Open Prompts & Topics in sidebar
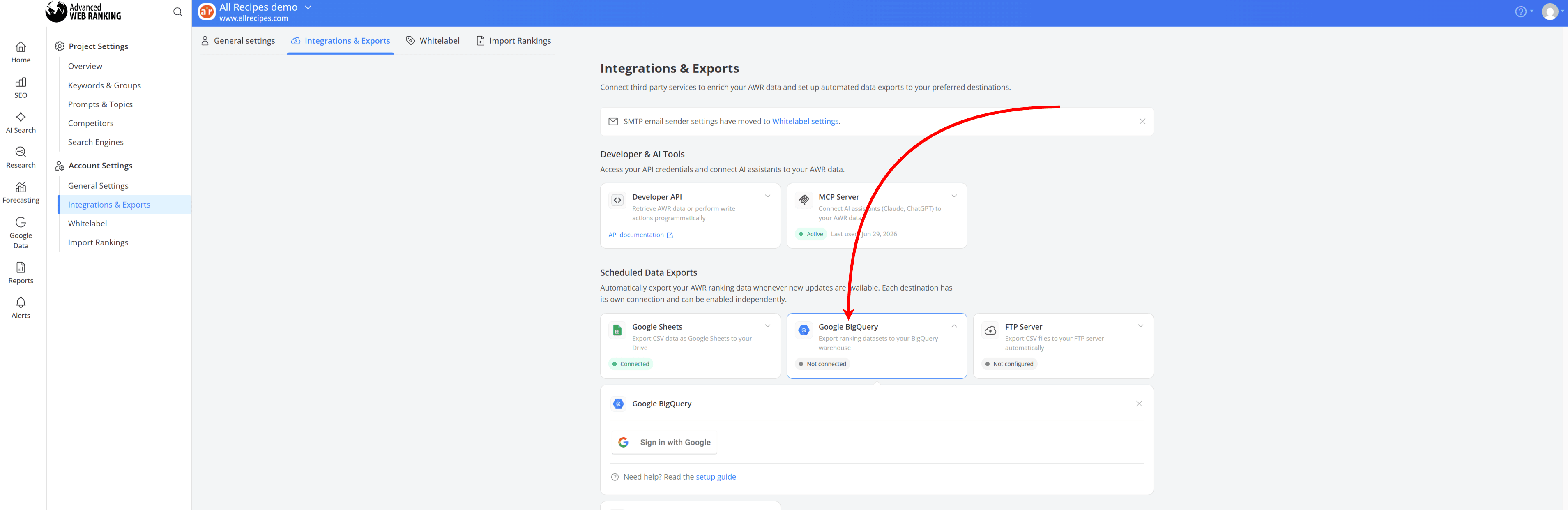Screen dimensions: 1568x510 (x=100, y=105)
